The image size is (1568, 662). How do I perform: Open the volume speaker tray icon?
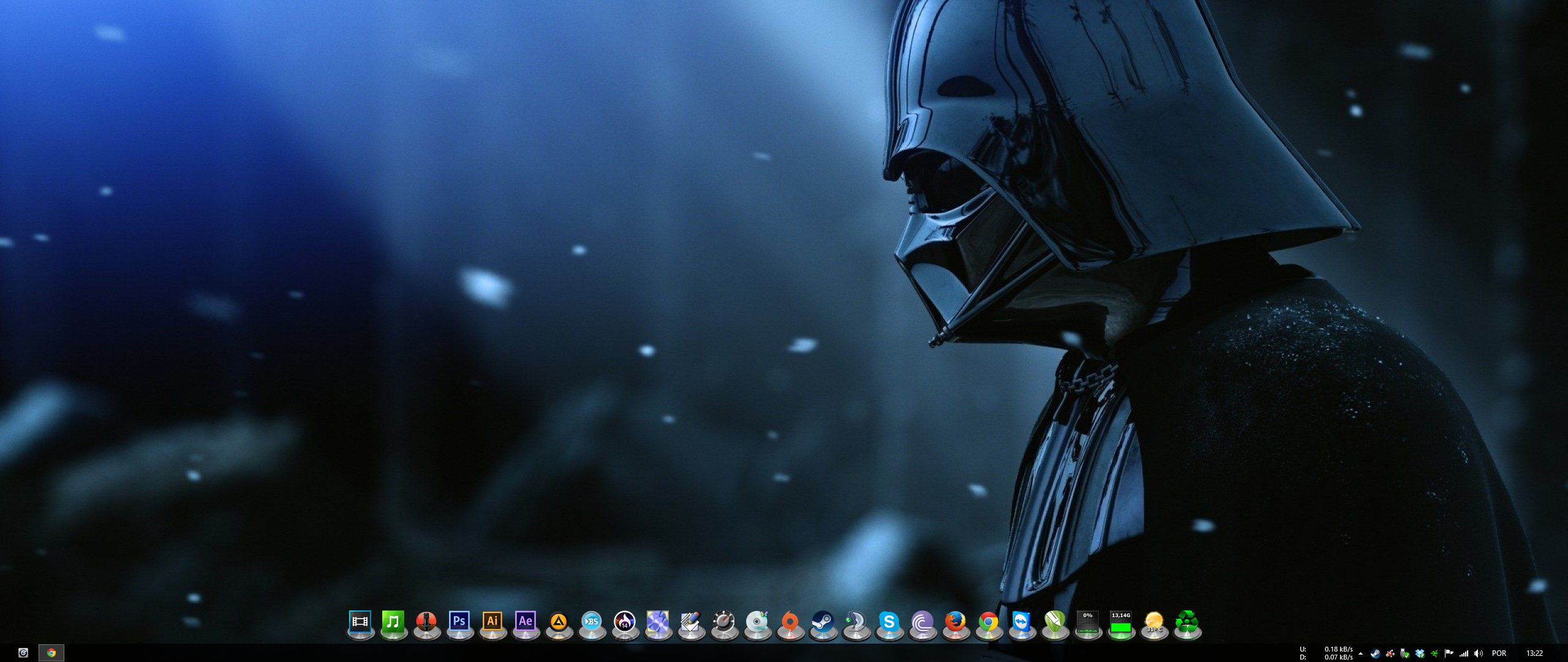(x=1479, y=653)
